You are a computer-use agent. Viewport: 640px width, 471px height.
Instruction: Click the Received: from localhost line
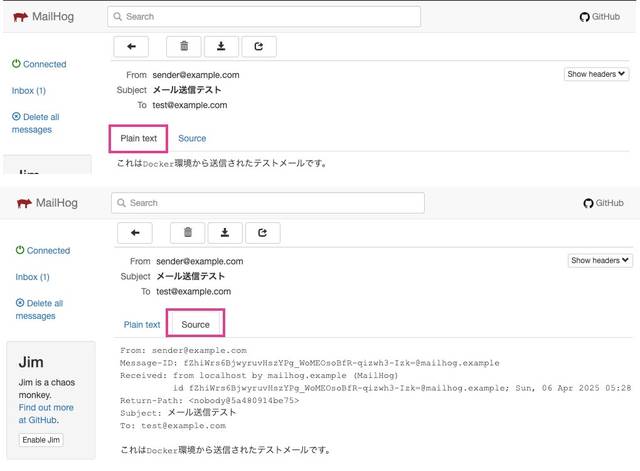[259, 375]
